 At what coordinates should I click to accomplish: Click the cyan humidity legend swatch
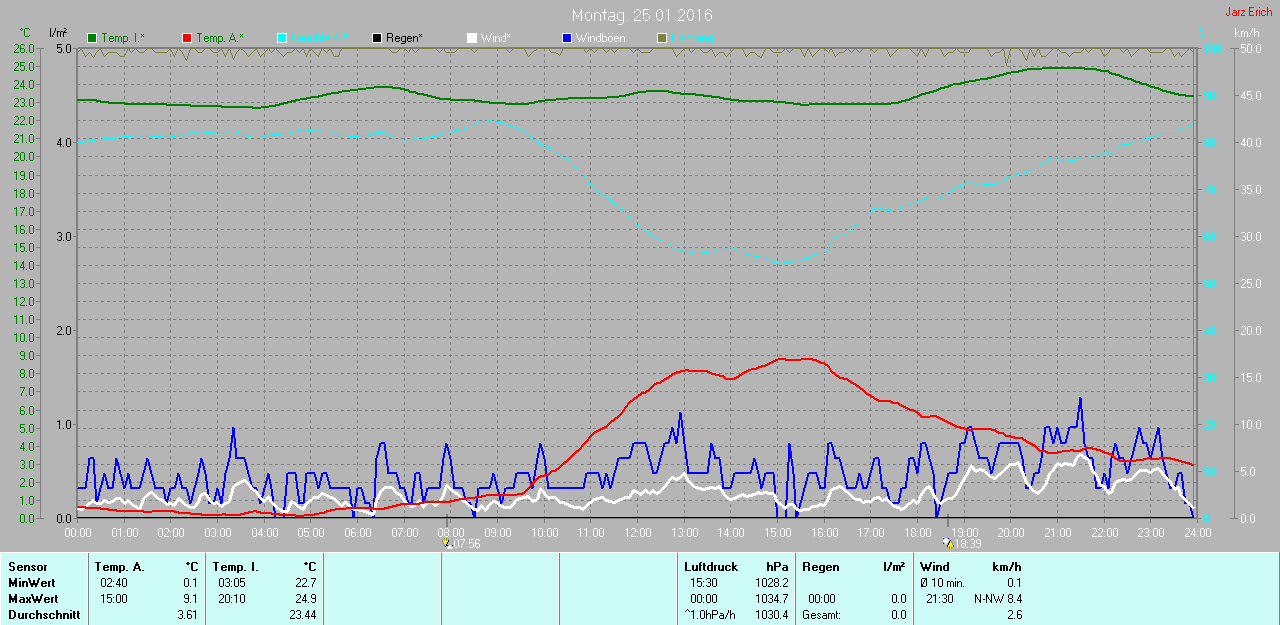tap(282, 38)
